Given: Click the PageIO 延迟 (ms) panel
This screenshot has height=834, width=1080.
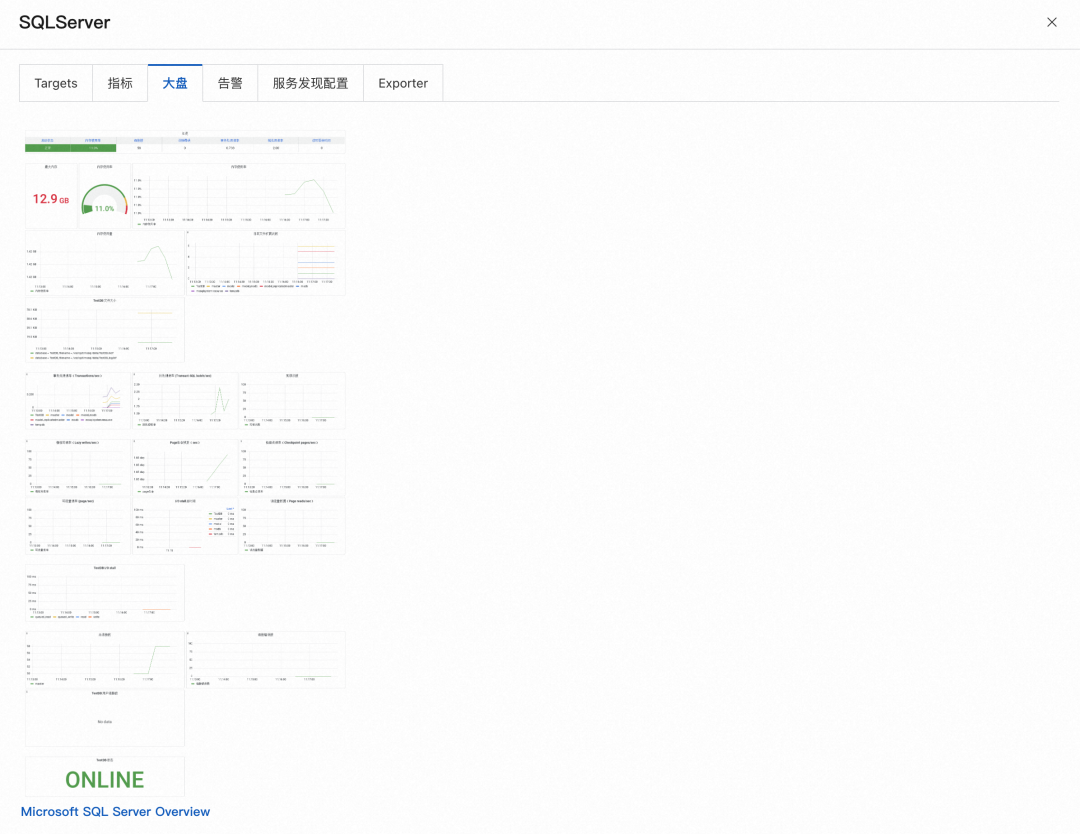Looking at the screenshot, I should pos(185,465).
